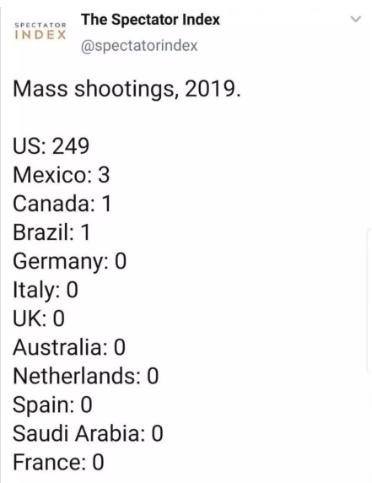Click the 'Spain: 0' line
Screen dimensions: 372x483
(x=52, y=405)
